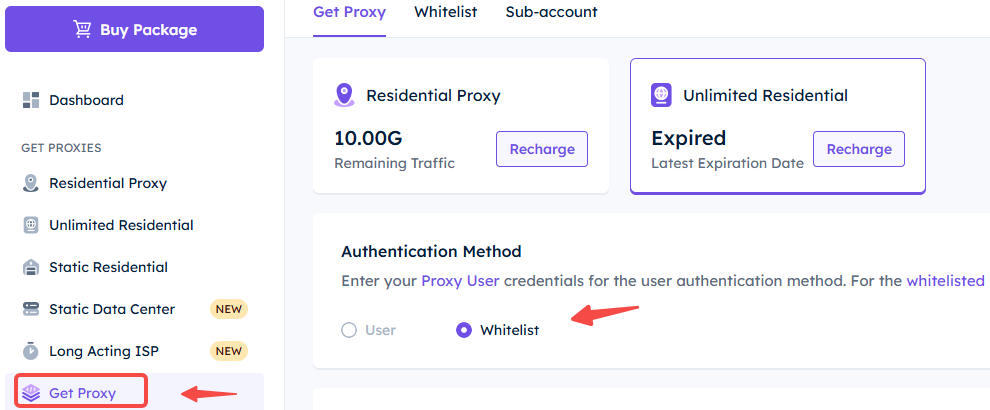The image size is (990, 410).
Task: Click the shopping cart icon on Buy Package
Action: pos(82,30)
